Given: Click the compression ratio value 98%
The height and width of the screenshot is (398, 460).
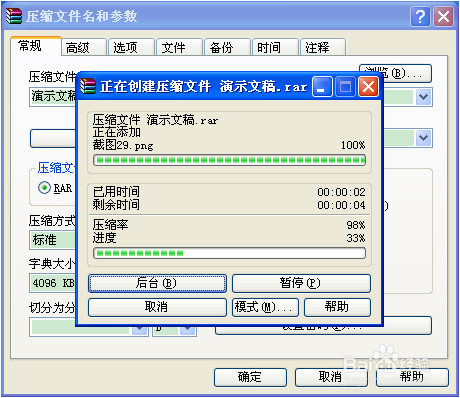Looking at the screenshot, I should [356, 225].
